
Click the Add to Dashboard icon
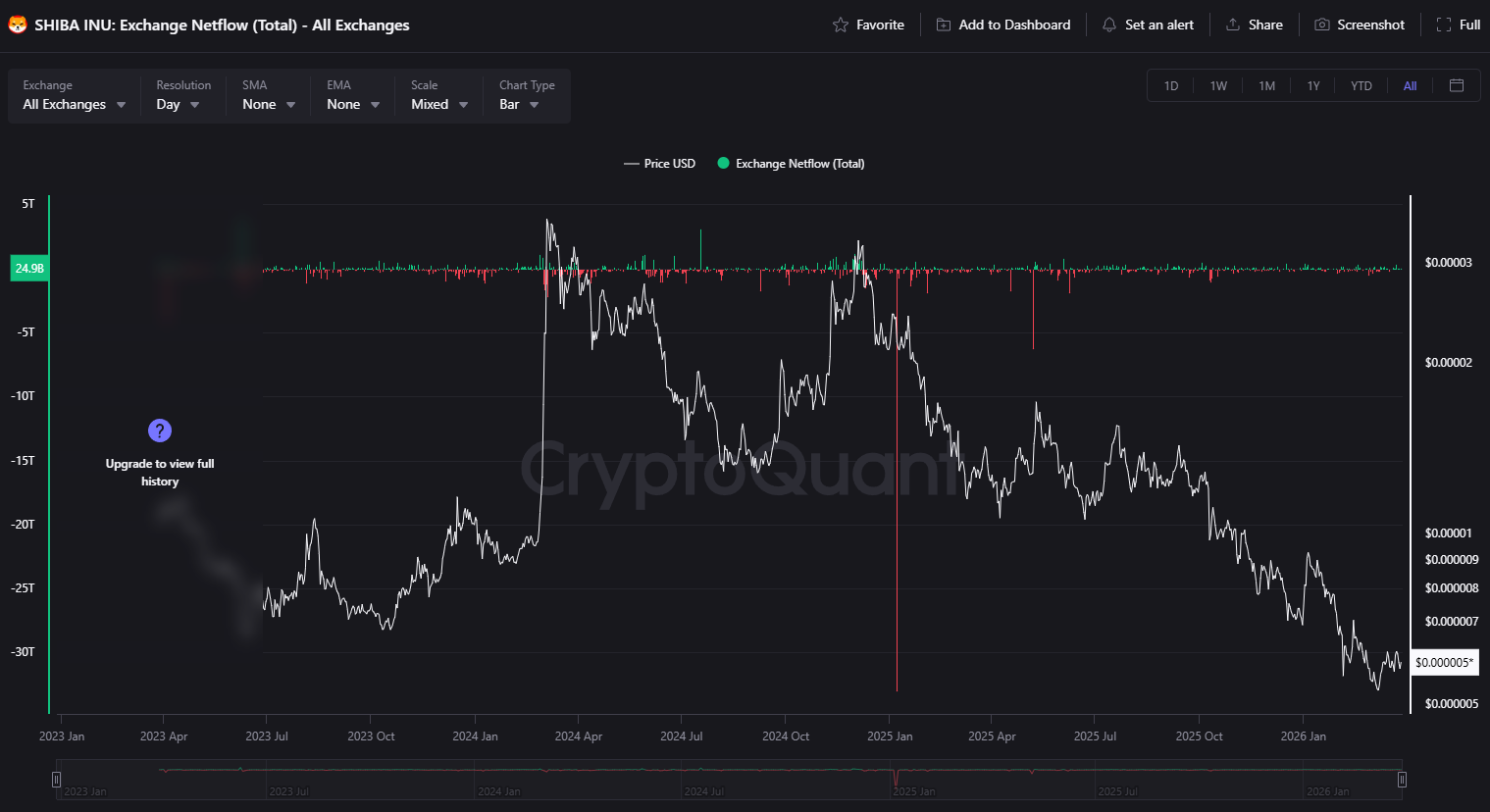click(x=944, y=25)
